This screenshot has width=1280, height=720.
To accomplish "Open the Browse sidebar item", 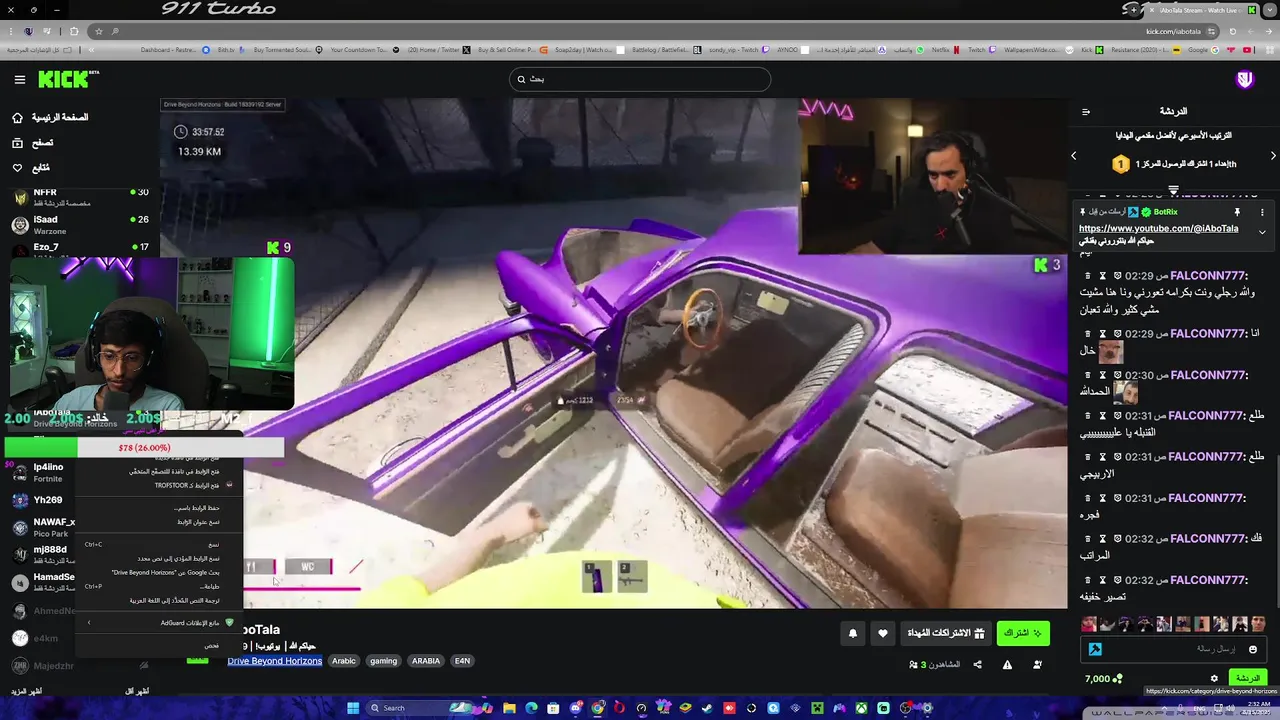I will coord(32,143).
